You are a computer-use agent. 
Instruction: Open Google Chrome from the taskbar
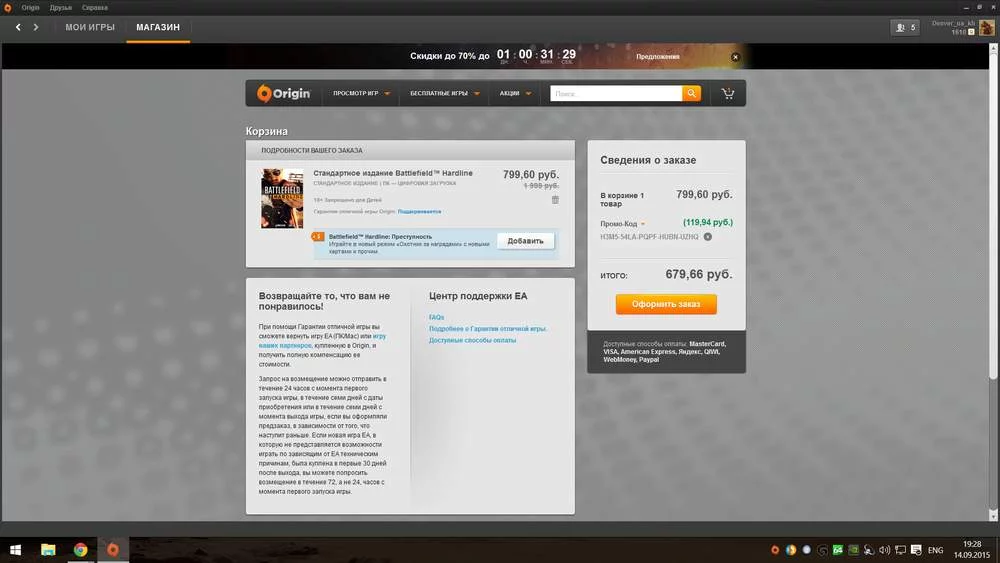tap(80, 550)
